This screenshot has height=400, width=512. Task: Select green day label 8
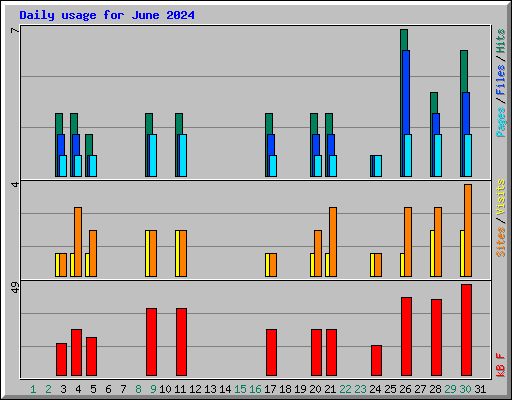(138, 389)
